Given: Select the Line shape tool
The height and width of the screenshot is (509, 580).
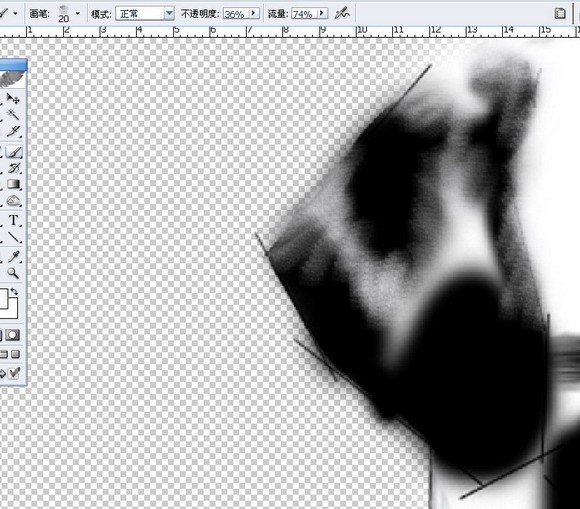Looking at the screenshot, I should pos(14,237).
